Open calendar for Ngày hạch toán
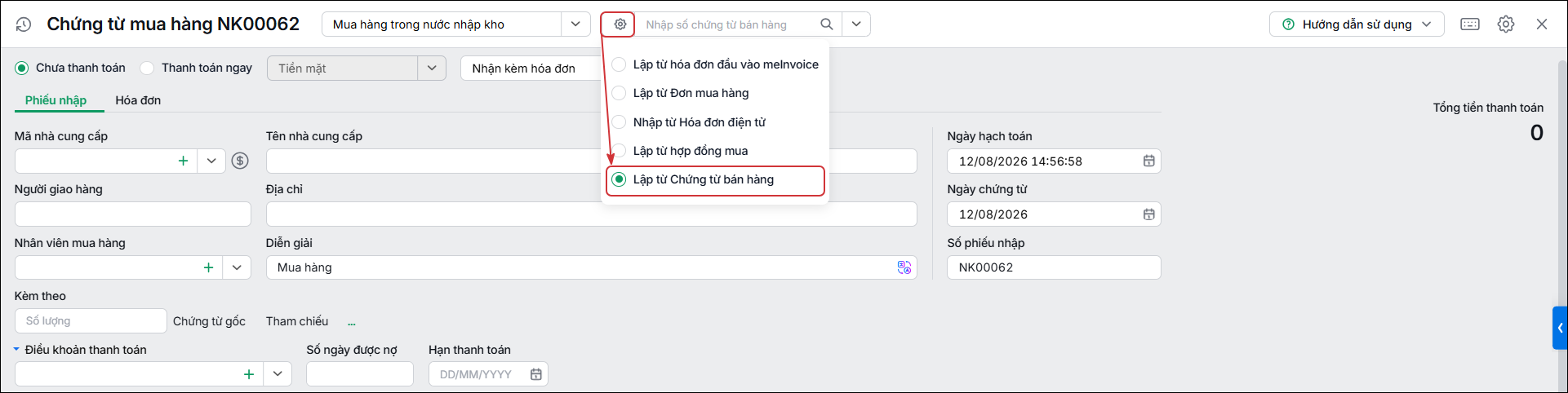Screen dimensions: 1568x393 click(x=1148, y=161)
